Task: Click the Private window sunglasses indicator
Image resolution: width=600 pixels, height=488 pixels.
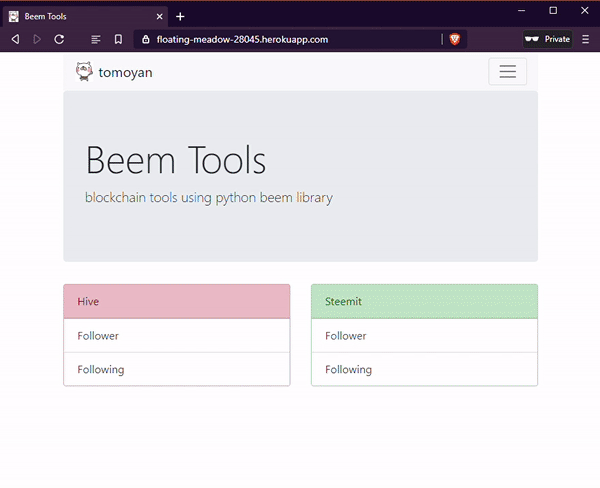Action: click(x=548, y=39)
